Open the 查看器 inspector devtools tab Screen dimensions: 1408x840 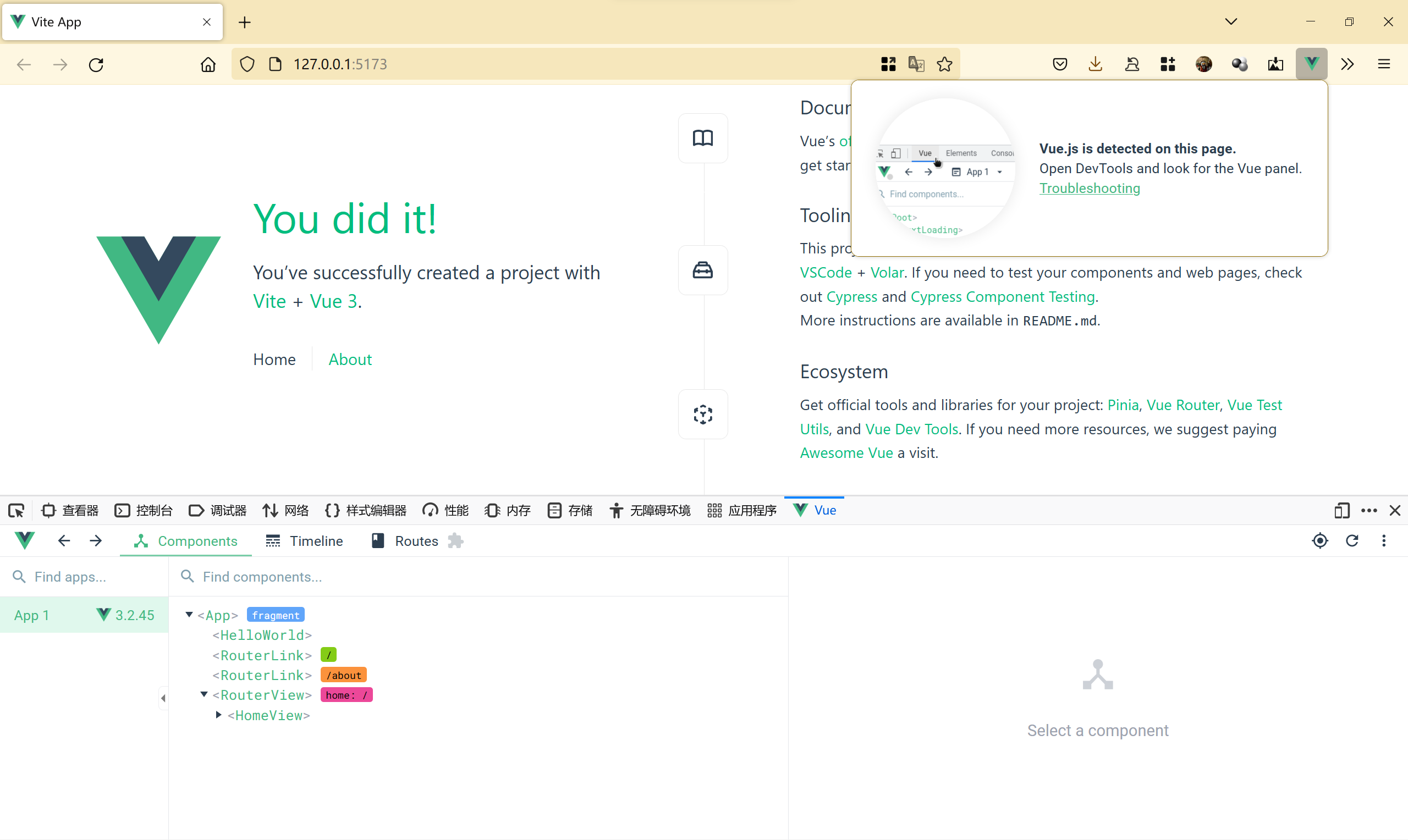[70, 511]
